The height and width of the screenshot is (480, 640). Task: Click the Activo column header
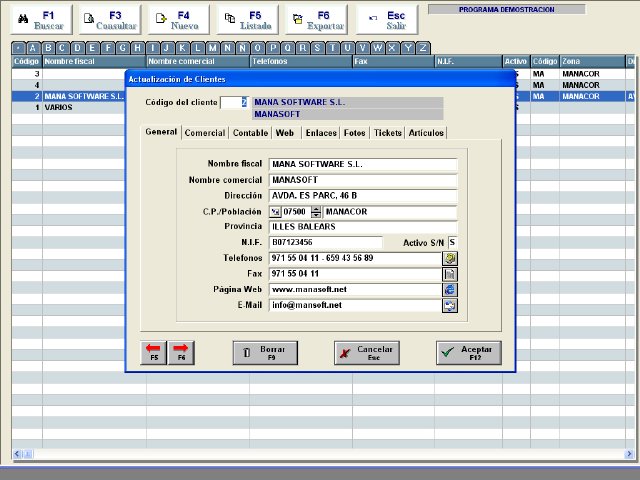pos(516,61)
